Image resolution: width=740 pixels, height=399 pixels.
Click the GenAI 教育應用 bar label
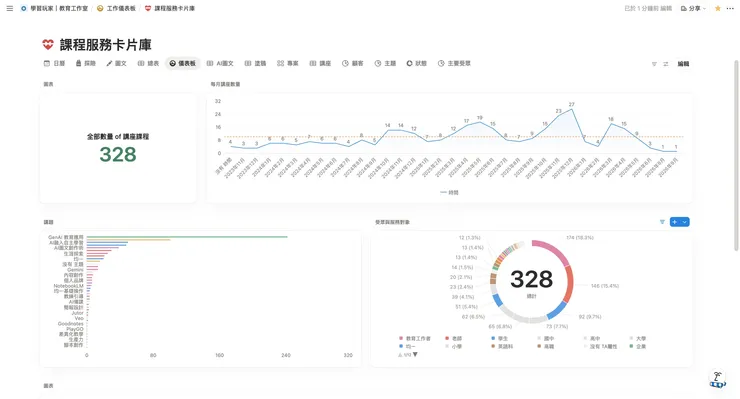click(66, 237)
